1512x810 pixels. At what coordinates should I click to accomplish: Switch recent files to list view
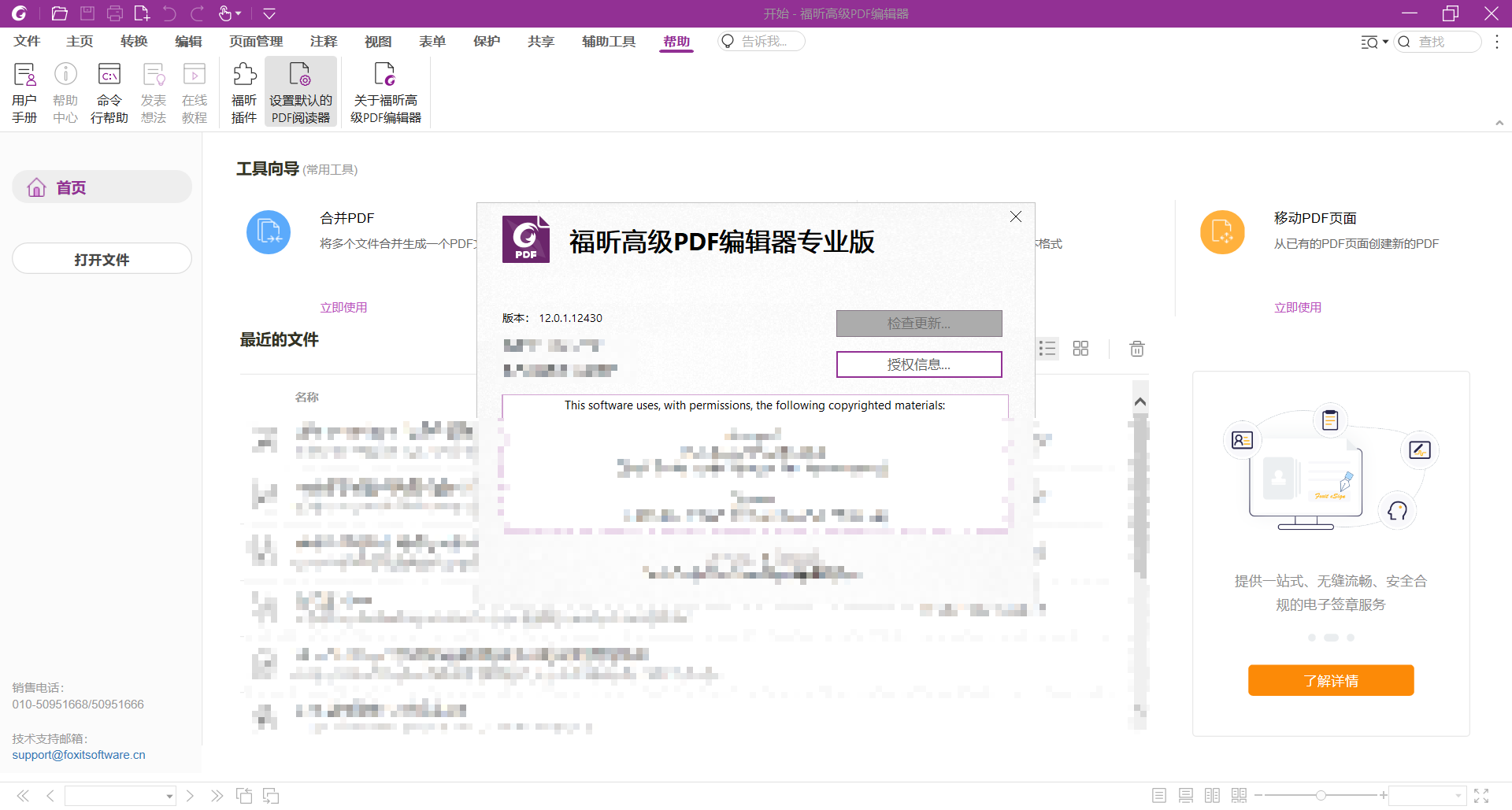click(1047, 349)
